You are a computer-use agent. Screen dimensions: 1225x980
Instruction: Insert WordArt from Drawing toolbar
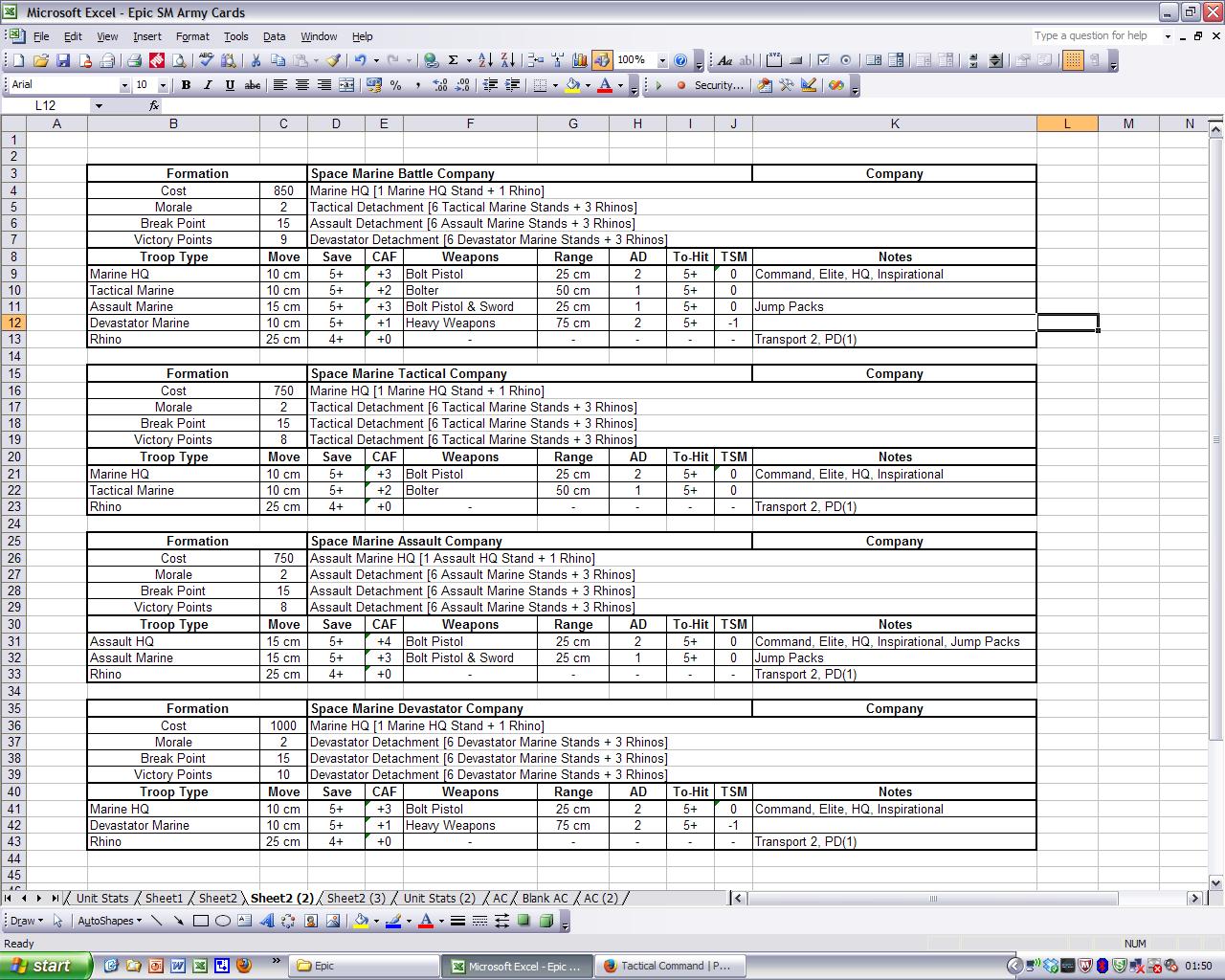266,921
